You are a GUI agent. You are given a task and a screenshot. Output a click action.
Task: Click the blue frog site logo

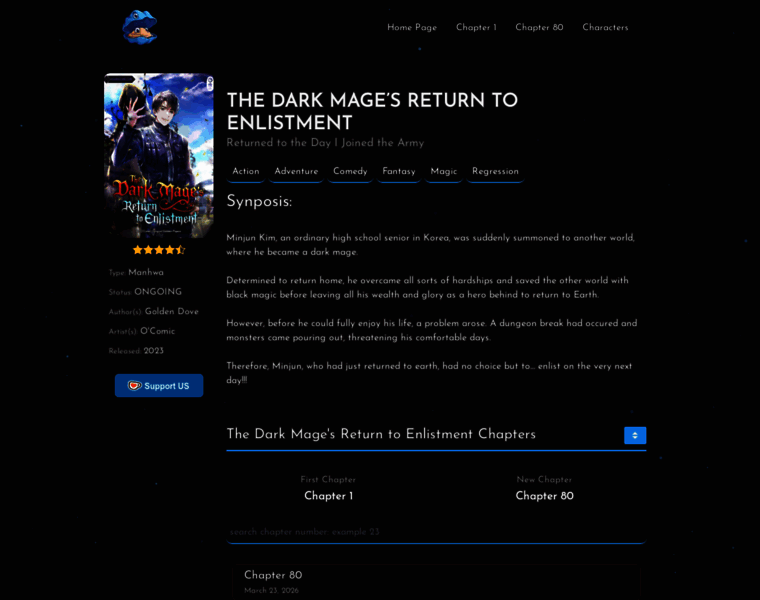click(x=140, y=27)
